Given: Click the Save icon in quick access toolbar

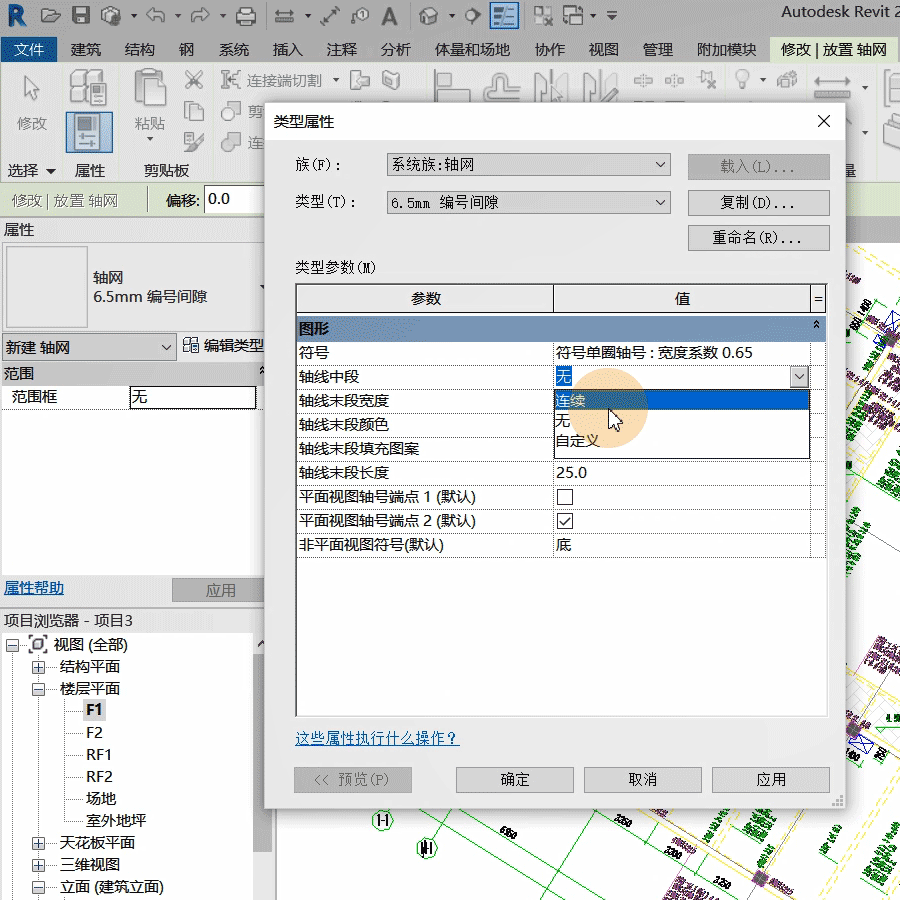Looking at the screenshot, I should [80, 15].
